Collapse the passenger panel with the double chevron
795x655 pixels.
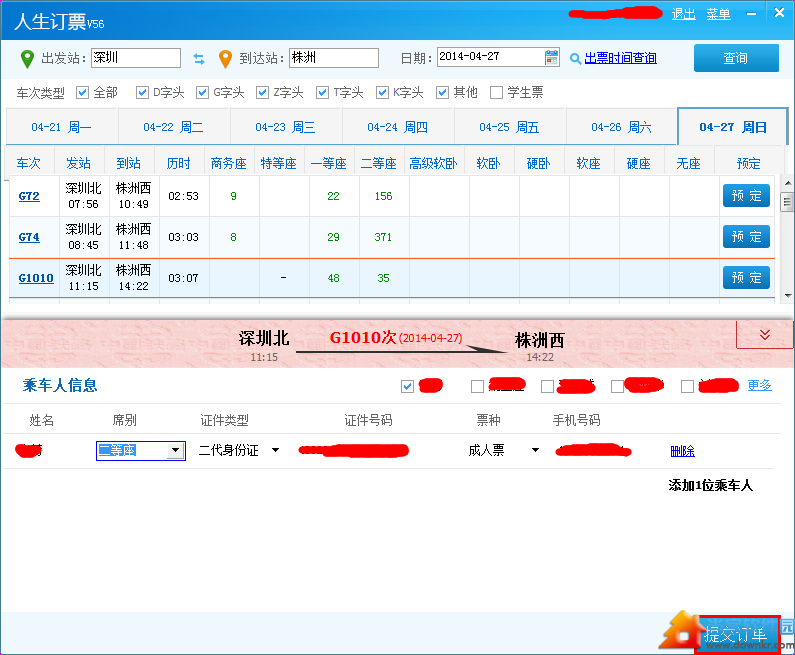click(x=764, y=335)
